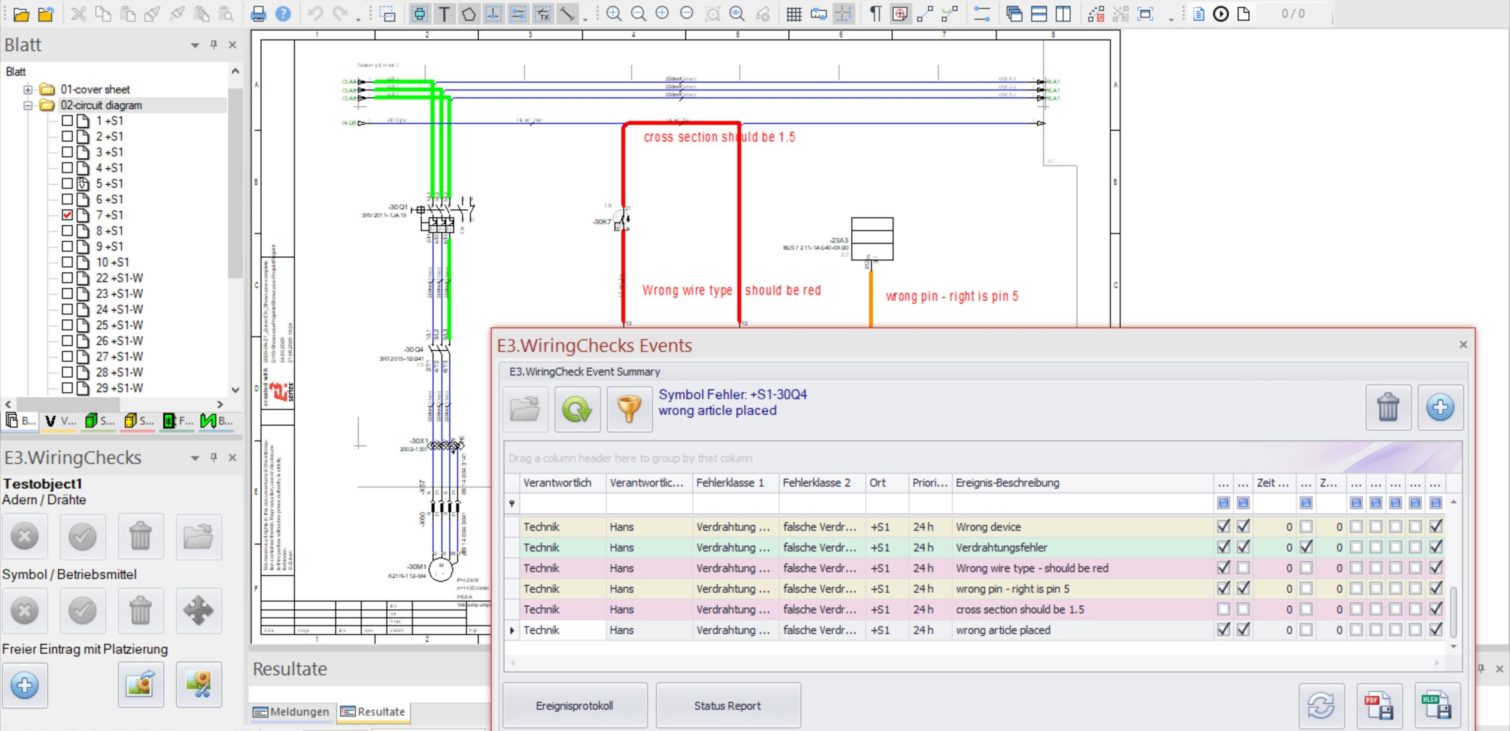Click the trash icon in WiringChecks Events
This screenshot has width=1510, height=731.
point(1388,408)
